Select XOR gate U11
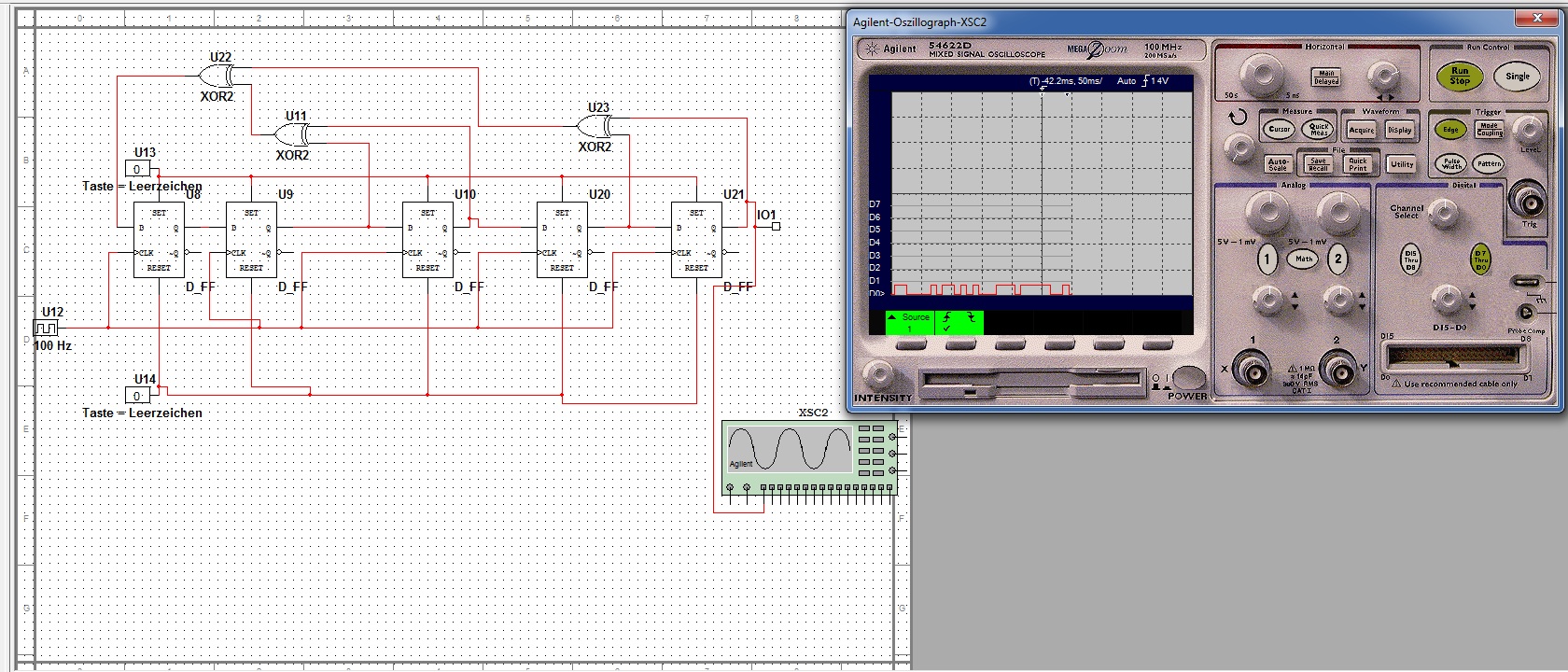Viewport: 1568px width, 672px height. tap(292, 134)
